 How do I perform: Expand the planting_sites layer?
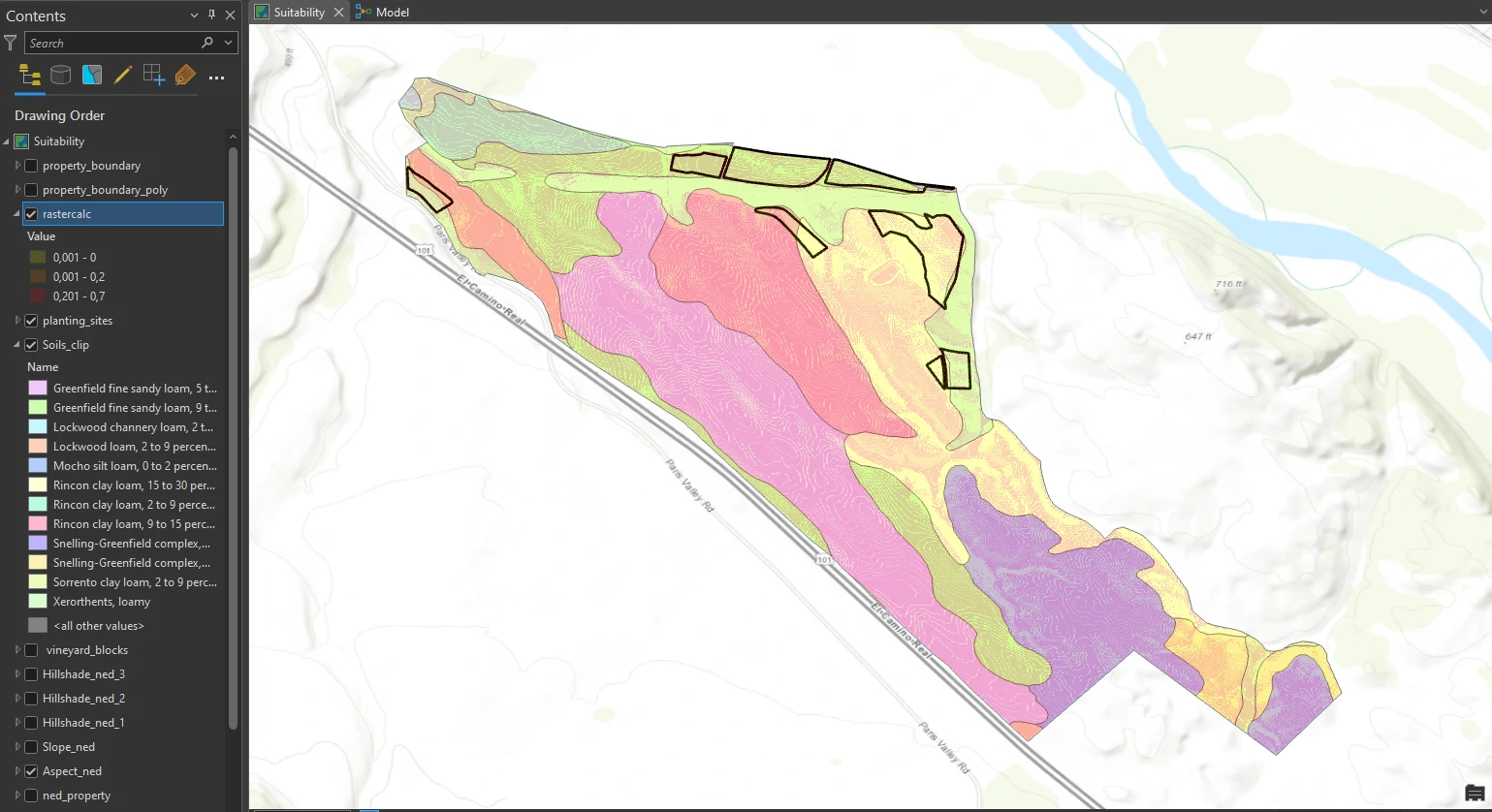pyautogui.click(x=17, y=321)
